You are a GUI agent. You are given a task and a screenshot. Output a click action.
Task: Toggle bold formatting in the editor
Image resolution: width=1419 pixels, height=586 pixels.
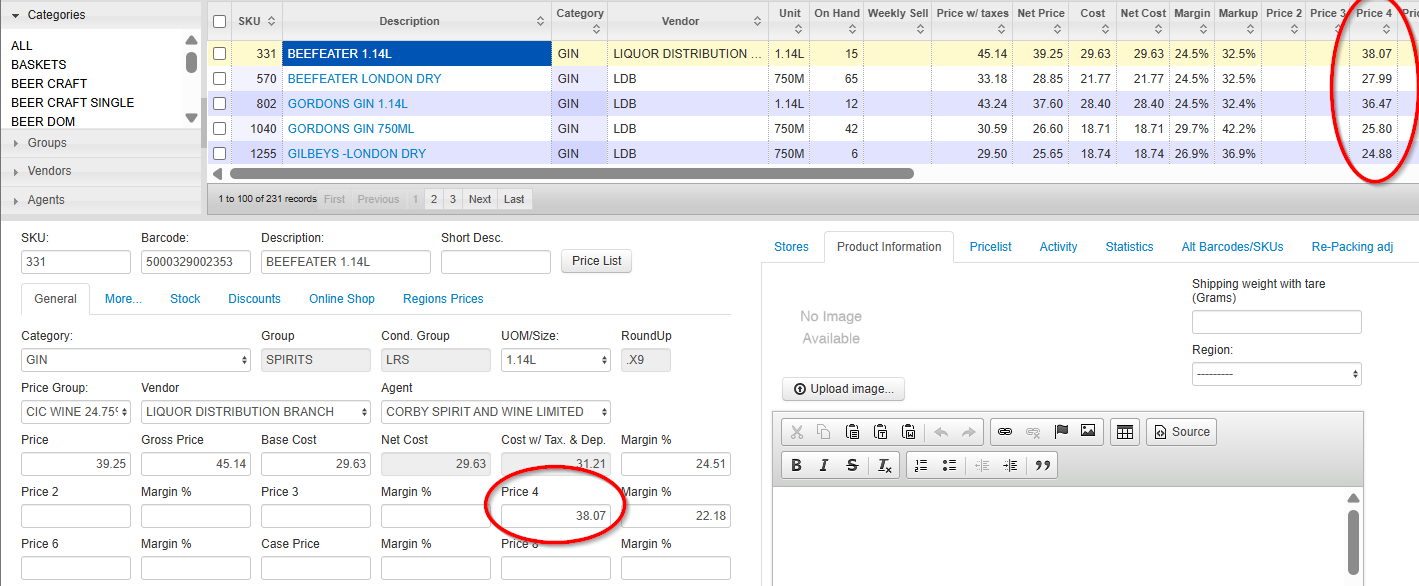(x=797, y=465)
